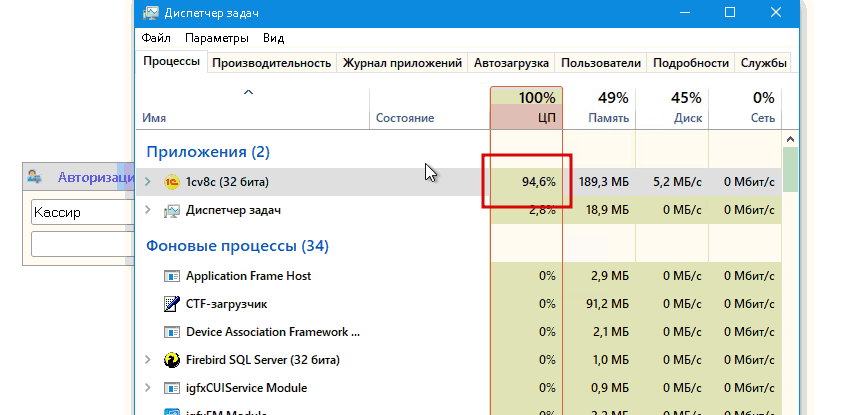Click the 1,0 МБ memory value

611,360
